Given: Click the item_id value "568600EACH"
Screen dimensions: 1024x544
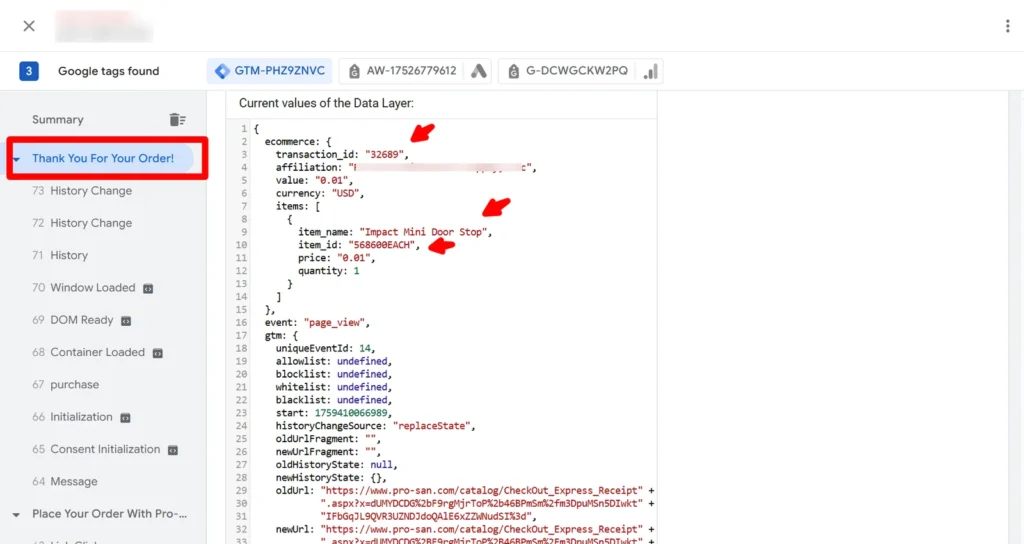Looking at the screenshot, I should pyautogui.click(x=381, y=245).
